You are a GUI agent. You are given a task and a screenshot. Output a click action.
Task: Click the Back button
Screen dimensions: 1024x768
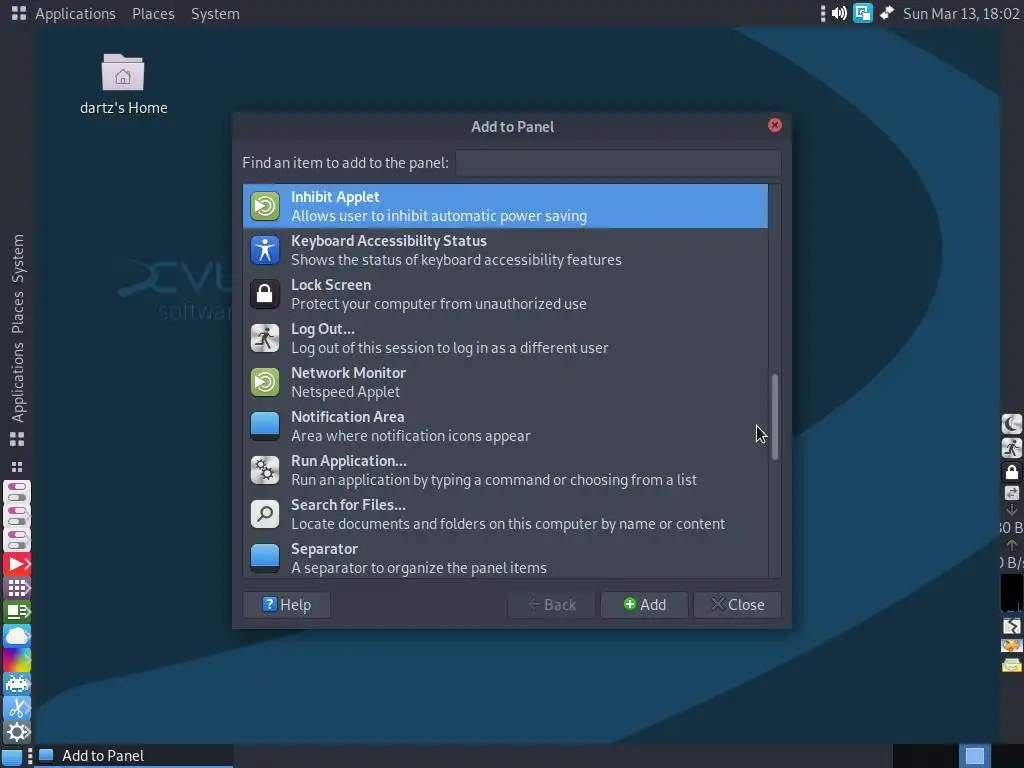(x=551, y=605)
